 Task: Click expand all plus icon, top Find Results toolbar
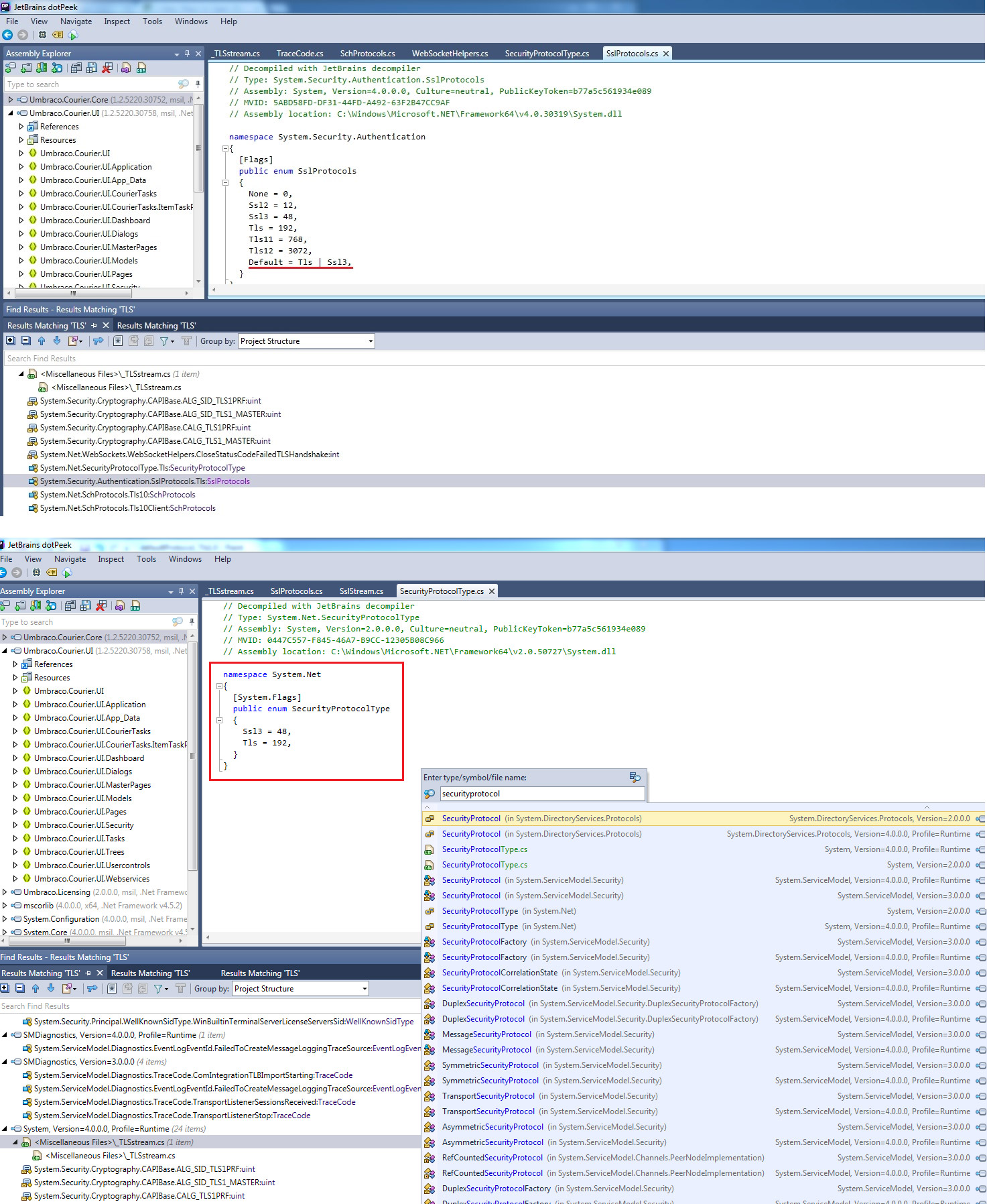[11, 341]
